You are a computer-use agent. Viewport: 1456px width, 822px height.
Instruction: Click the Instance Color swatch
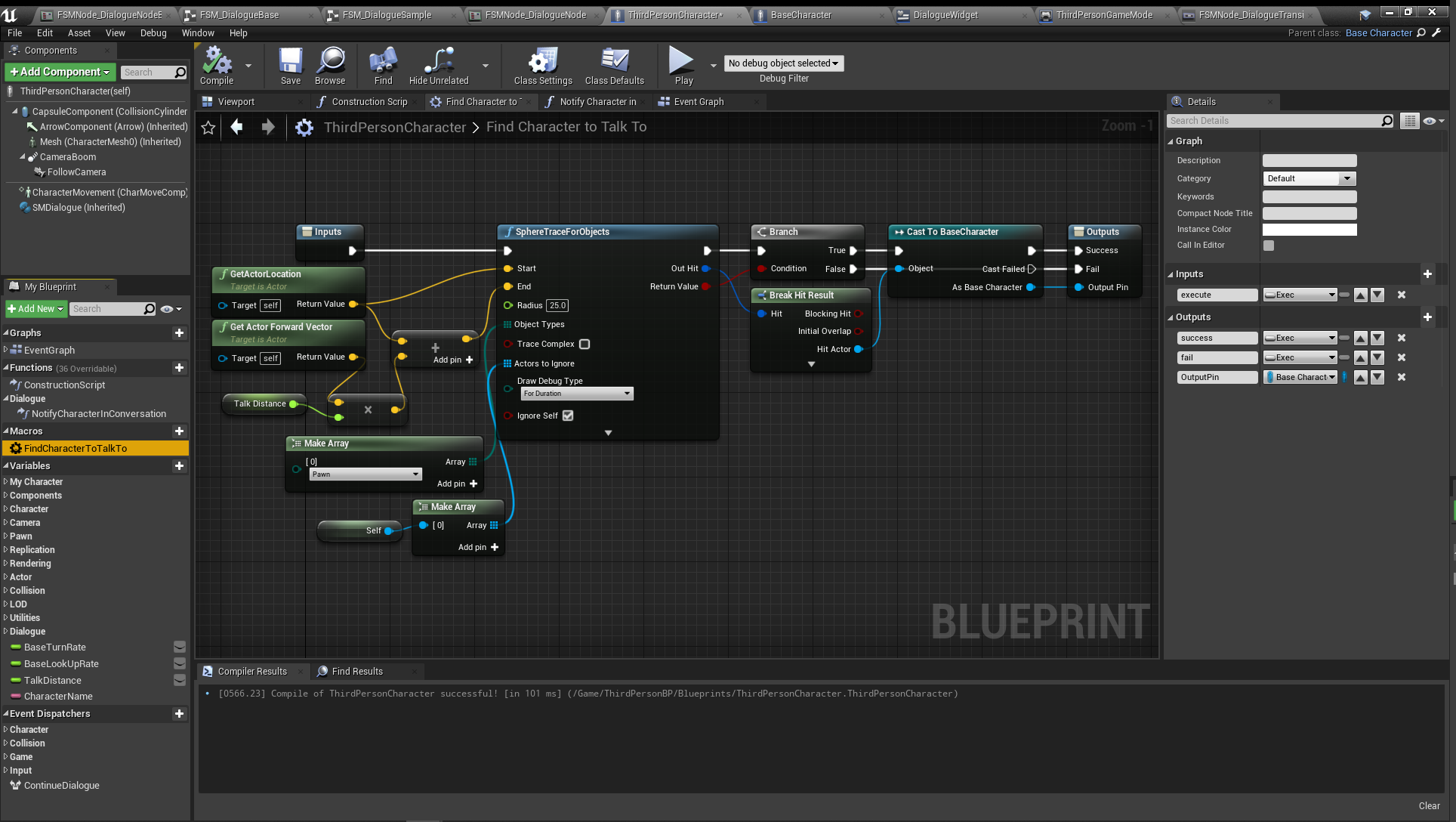click(1309, 230)
